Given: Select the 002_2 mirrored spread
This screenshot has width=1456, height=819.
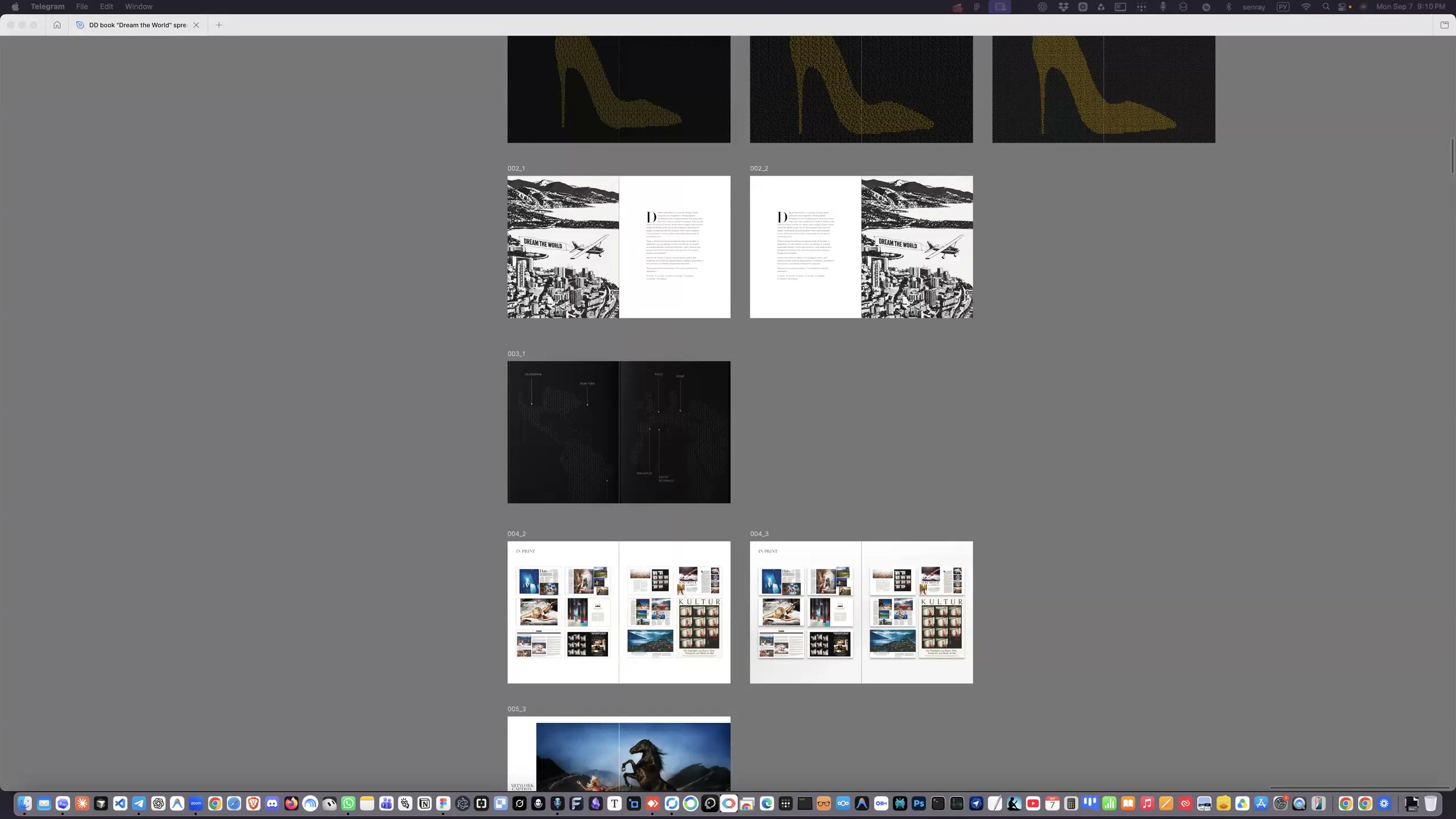Looking at the screenshot, I should coord(861,247).
